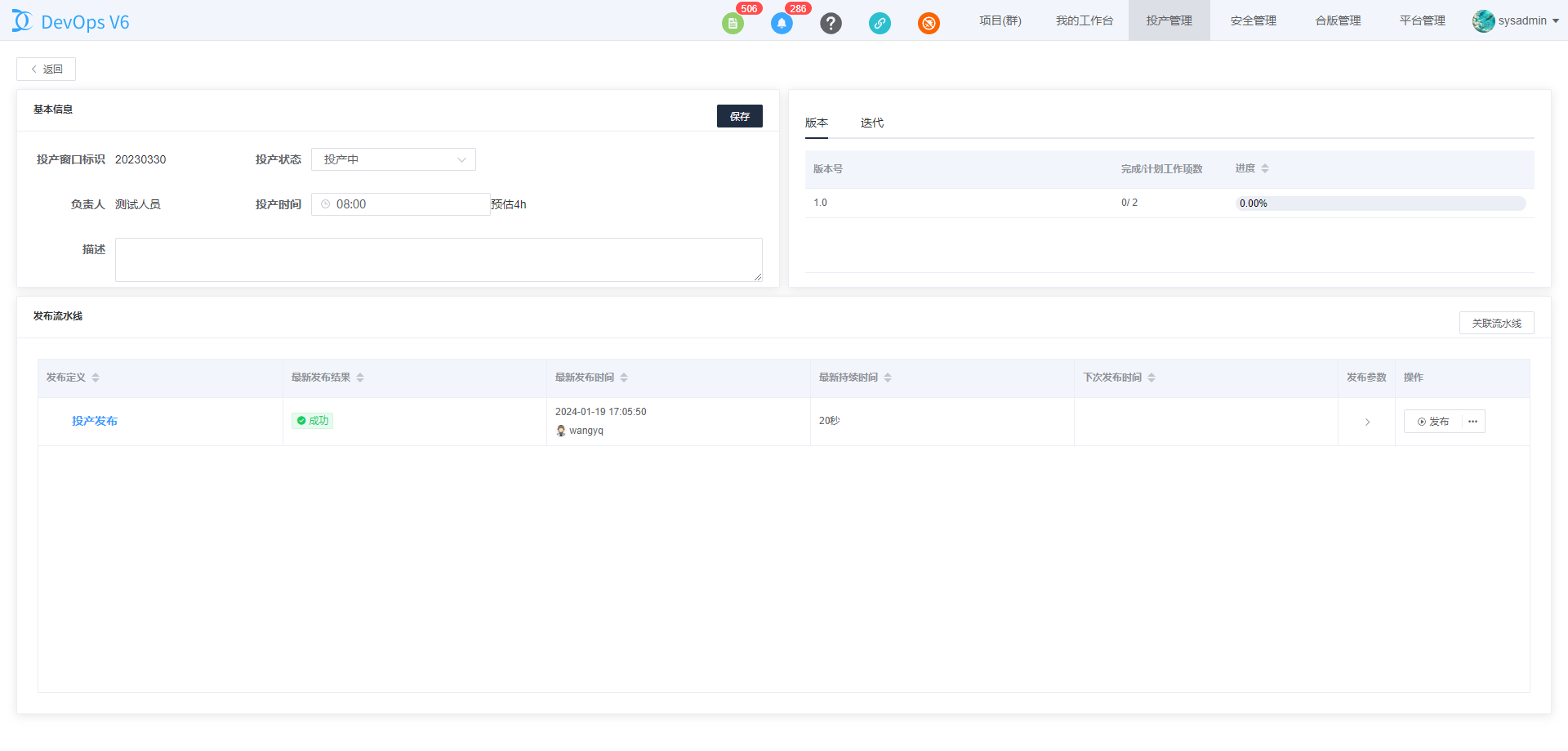Screen dimensions: 1568x751
Task: Click the 关联流水线 button
Action: pos(1496,323)
